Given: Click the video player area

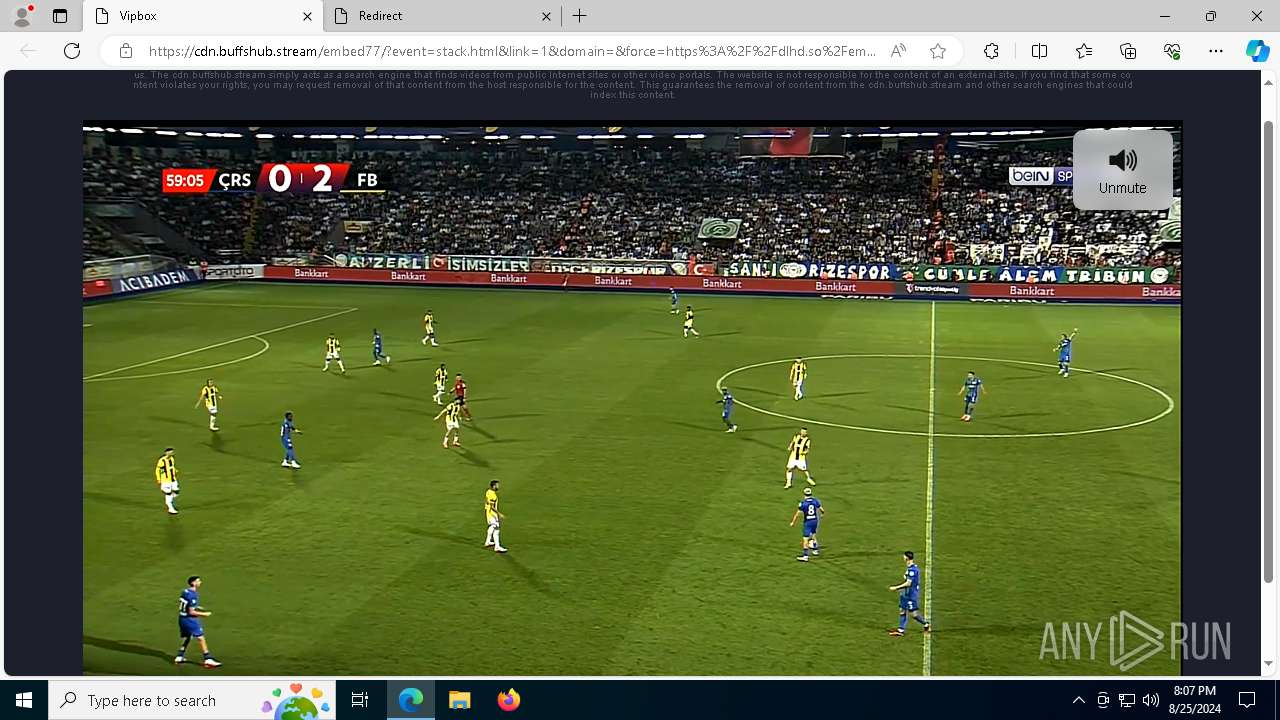Looking at the screenshot, I should (x=632, y=398).
